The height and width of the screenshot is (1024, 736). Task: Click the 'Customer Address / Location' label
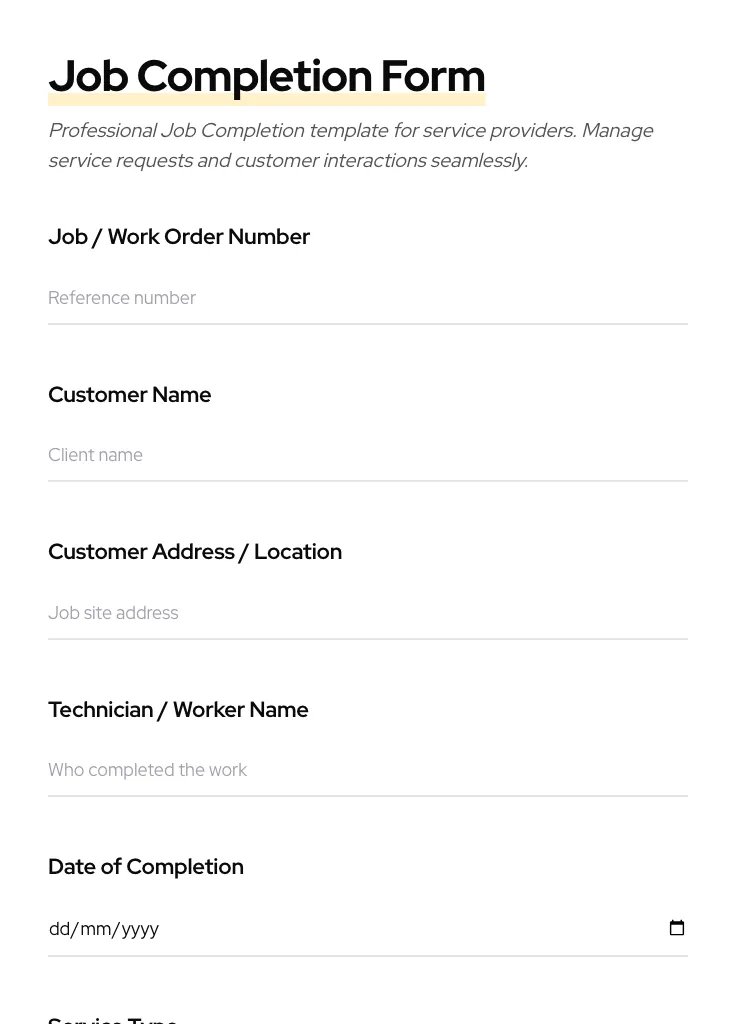[195, 552]
